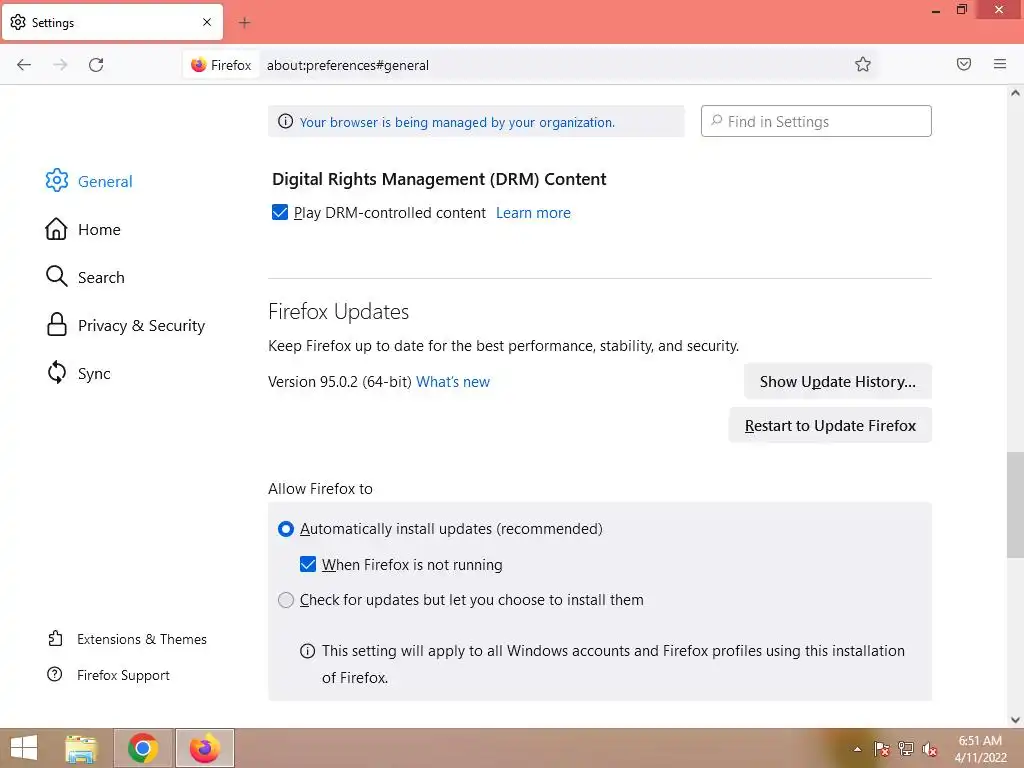Click Show Update History button
This screenshot has height=768, width=1024.
837,381
